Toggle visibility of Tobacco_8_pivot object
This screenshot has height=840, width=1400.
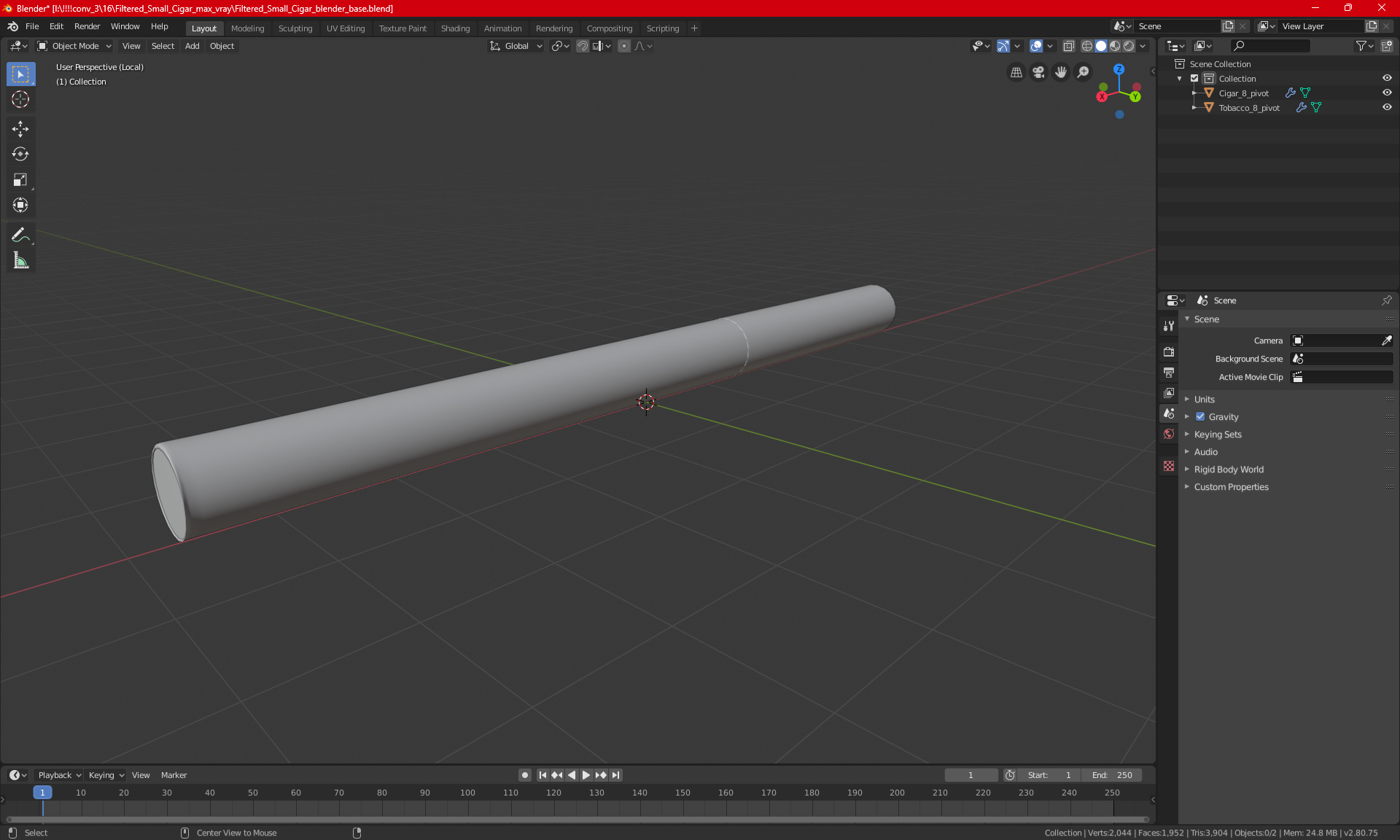1388,107
